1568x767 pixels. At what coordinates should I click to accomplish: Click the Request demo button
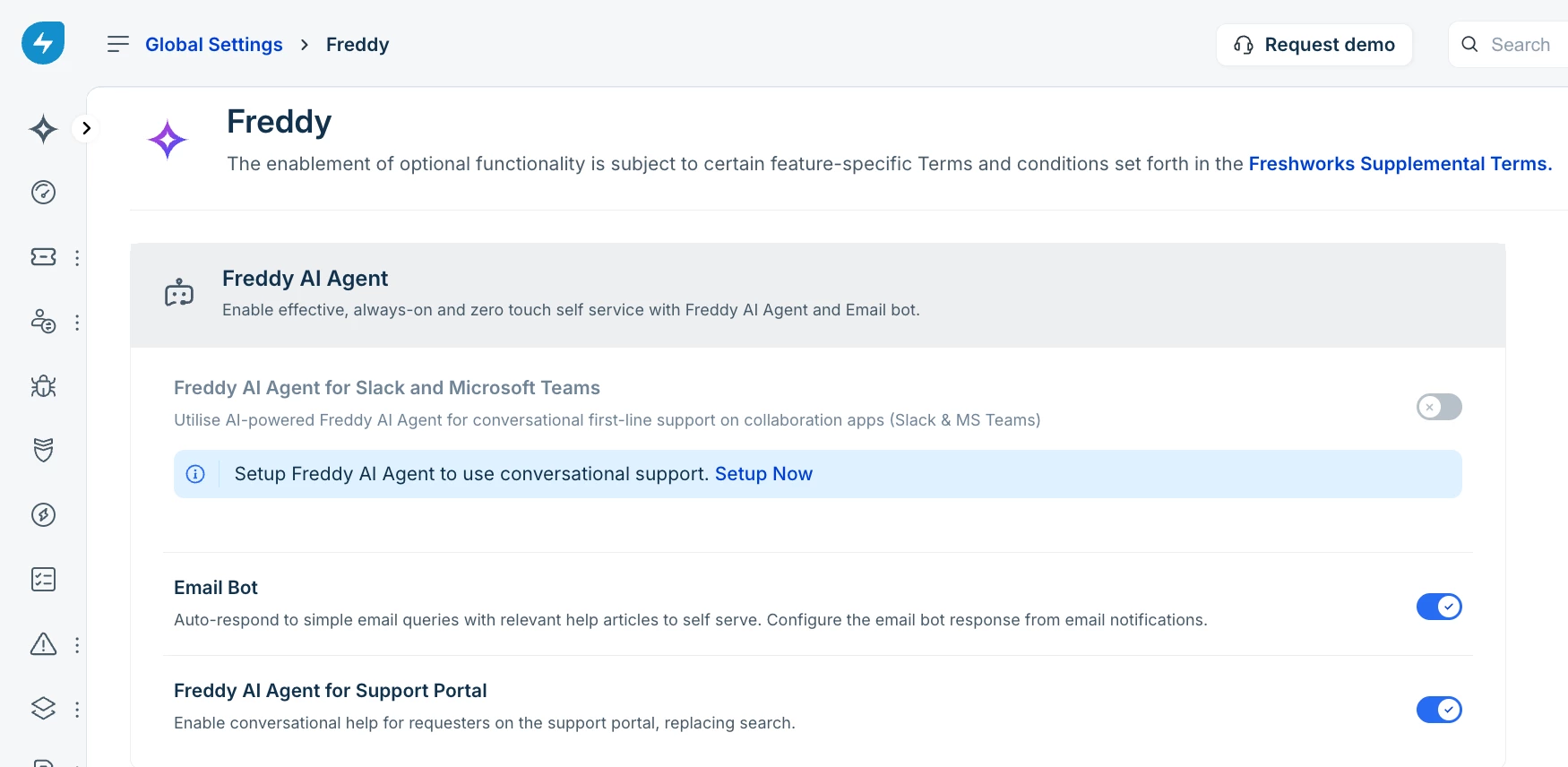coord(1314,45)
